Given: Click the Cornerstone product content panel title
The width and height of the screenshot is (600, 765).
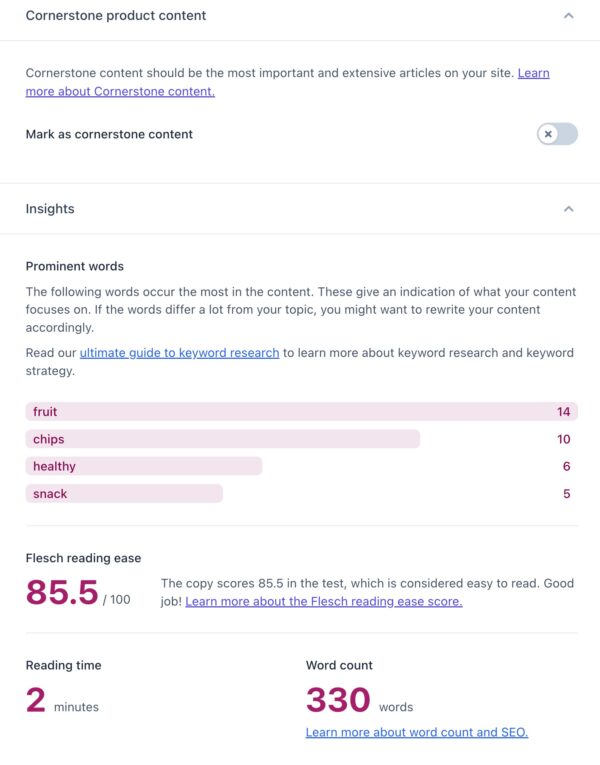Looking at the screenshot, I should tap(116, 16).
